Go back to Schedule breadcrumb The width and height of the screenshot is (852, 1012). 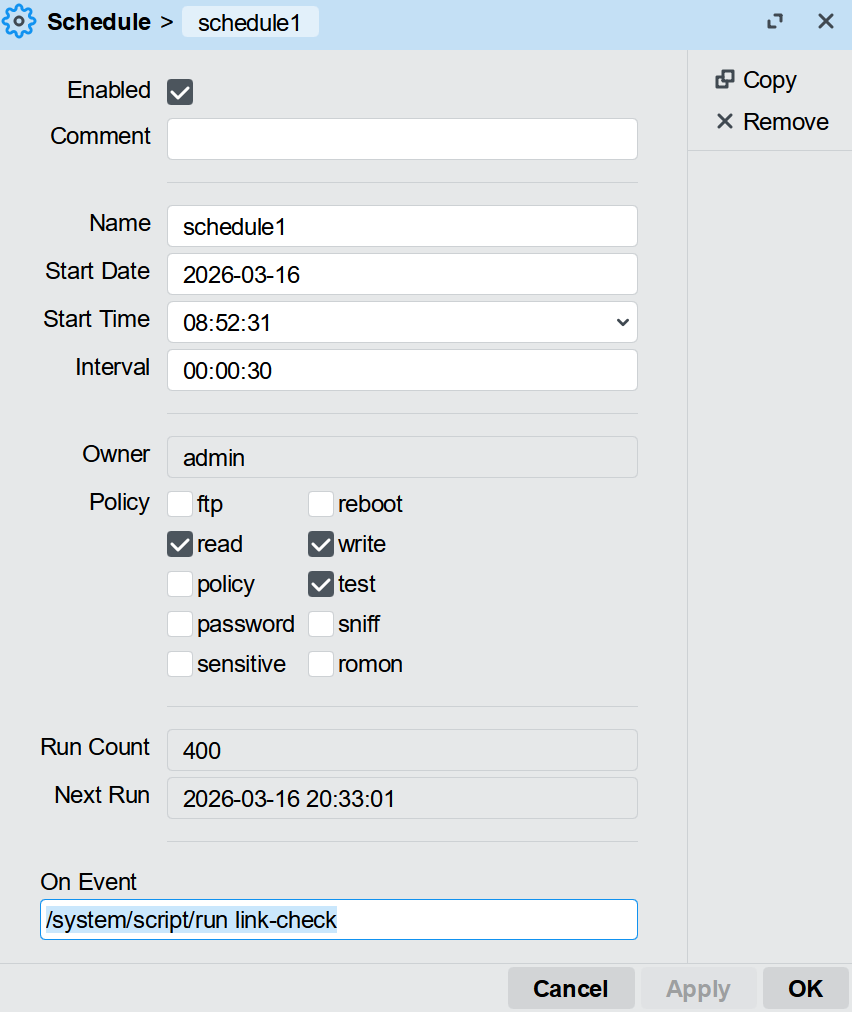tap(99, 22)
